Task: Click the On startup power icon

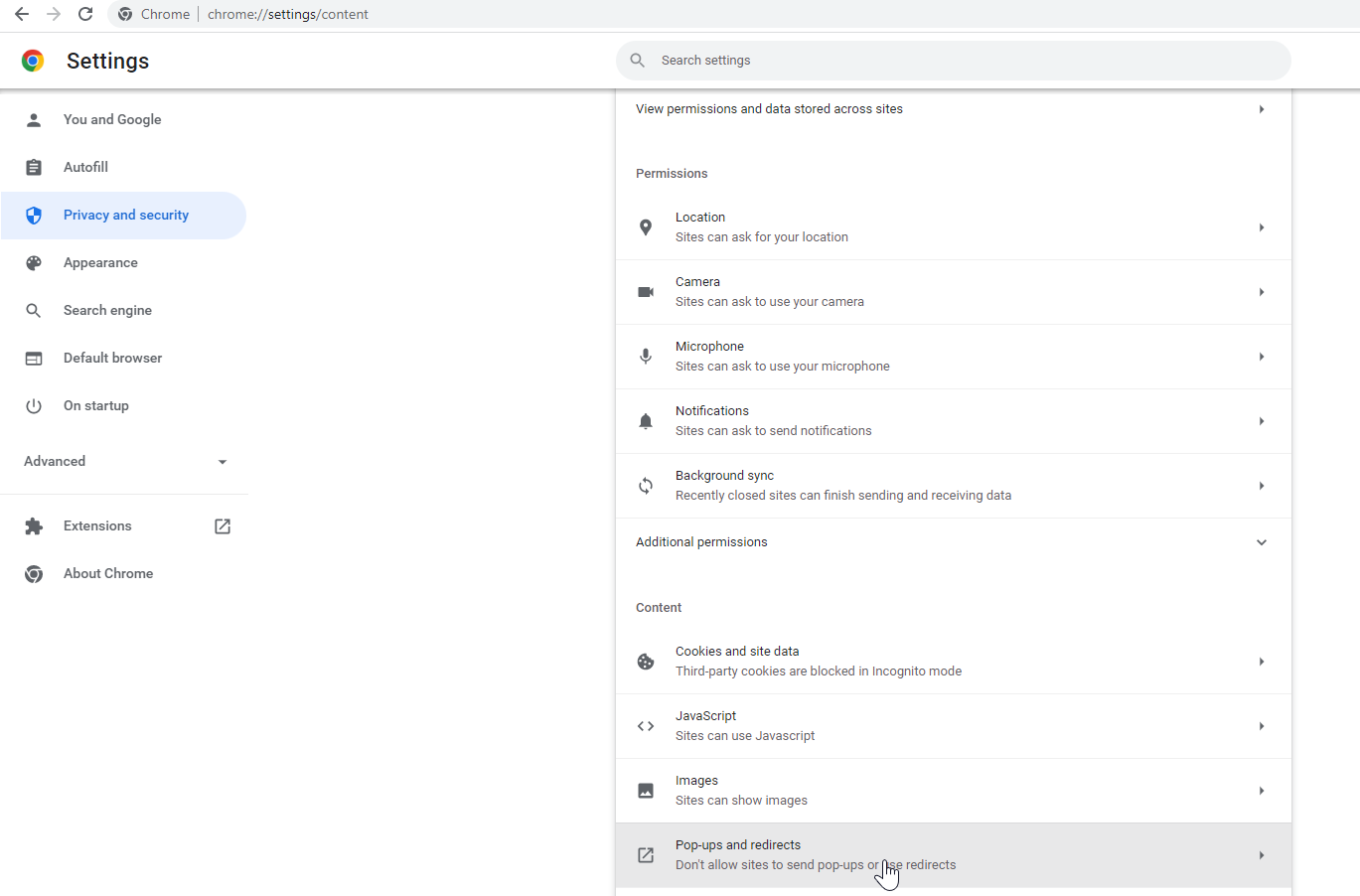Action: [x=34, y=405]
